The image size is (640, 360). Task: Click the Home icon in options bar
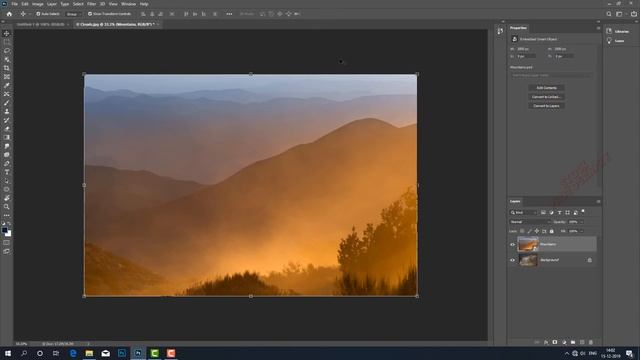[x=9, y=14]
